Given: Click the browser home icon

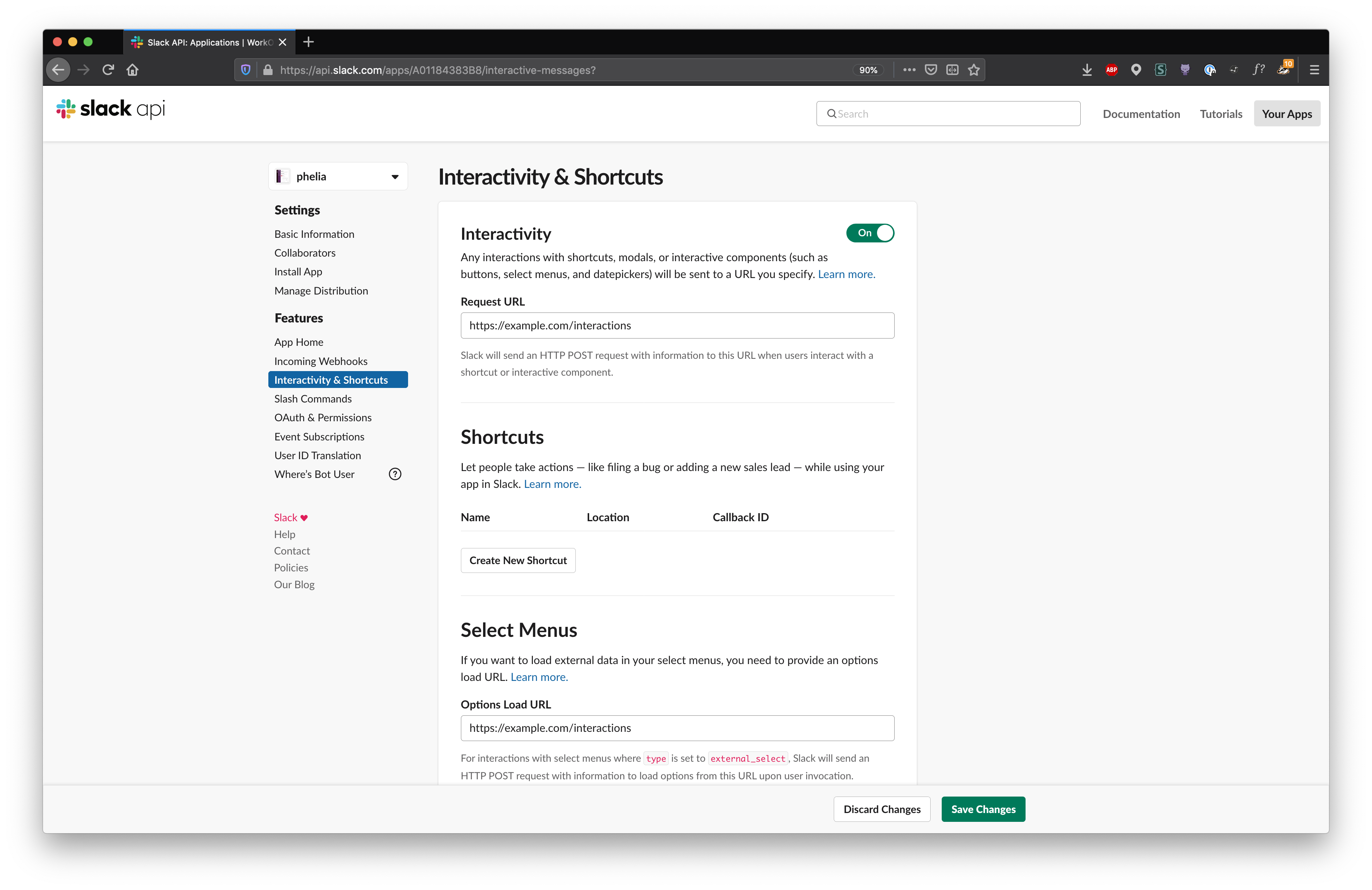Looking at the screenshot, I should (132, 70).
